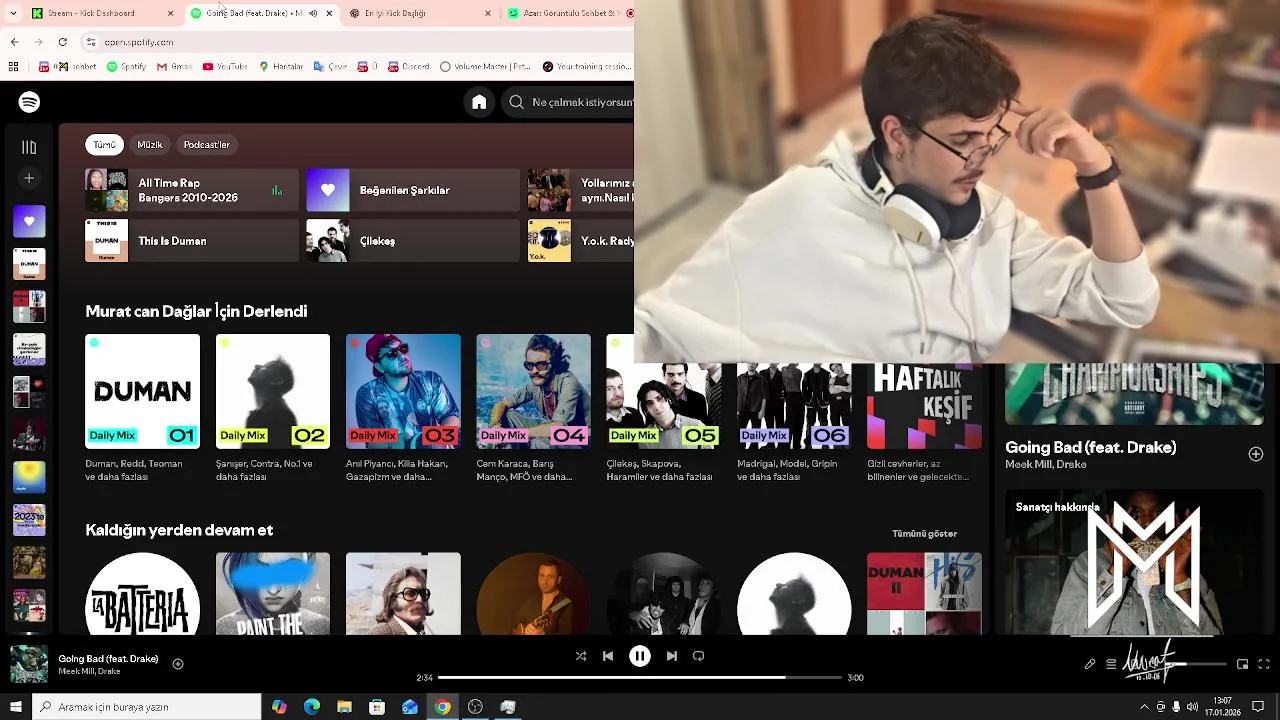Switch to Azar Görüntülü Sohbet tab

(567, 13)
